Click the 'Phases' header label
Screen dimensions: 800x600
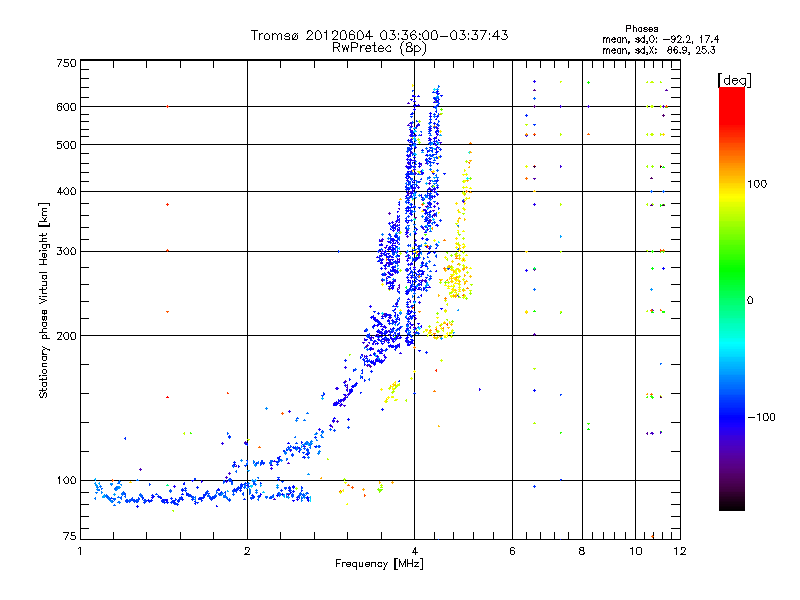pos(642,29)
